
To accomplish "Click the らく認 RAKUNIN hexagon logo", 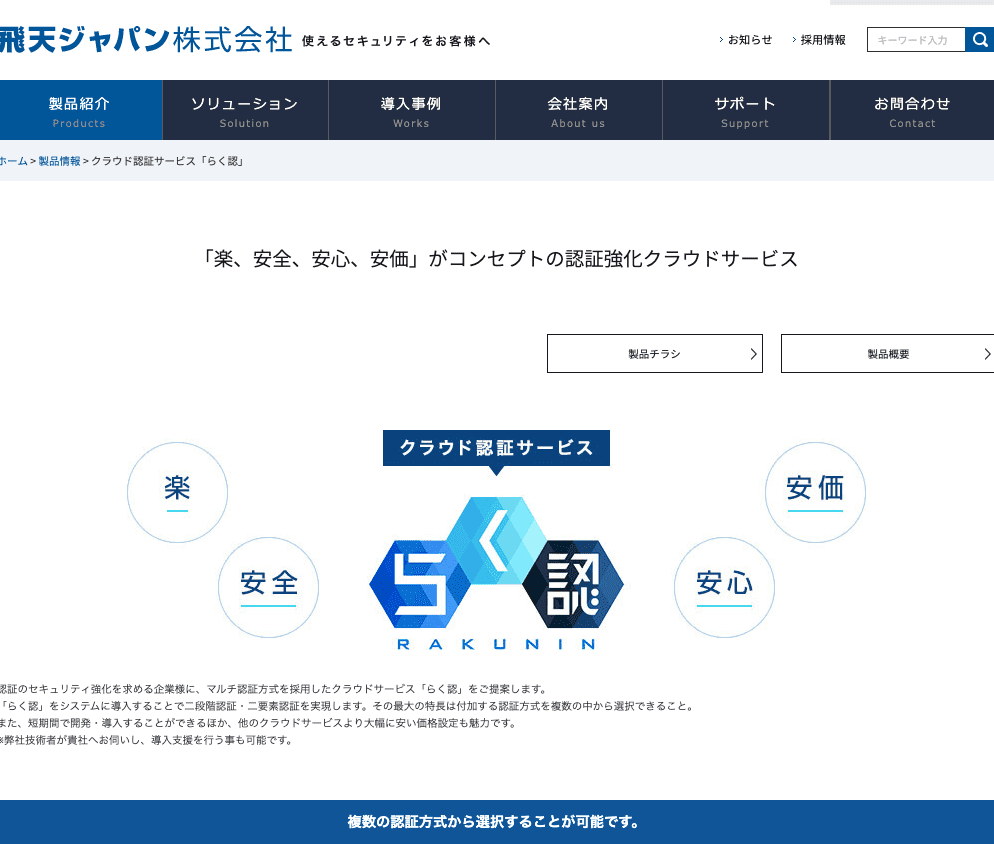I will click(x=496, y=573).
